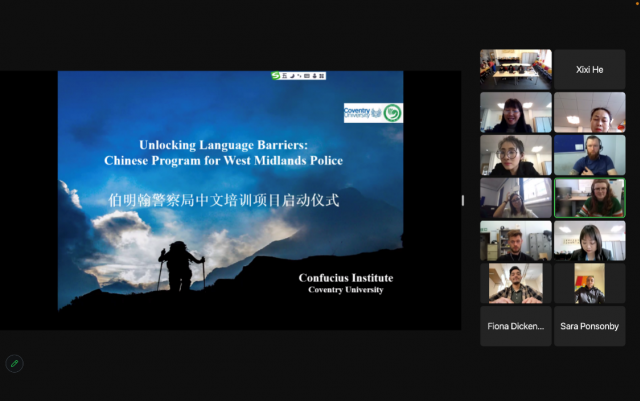Click the Confucius Institute text on slide
This screenshot has height=401, width=640.
pos(346,278)
